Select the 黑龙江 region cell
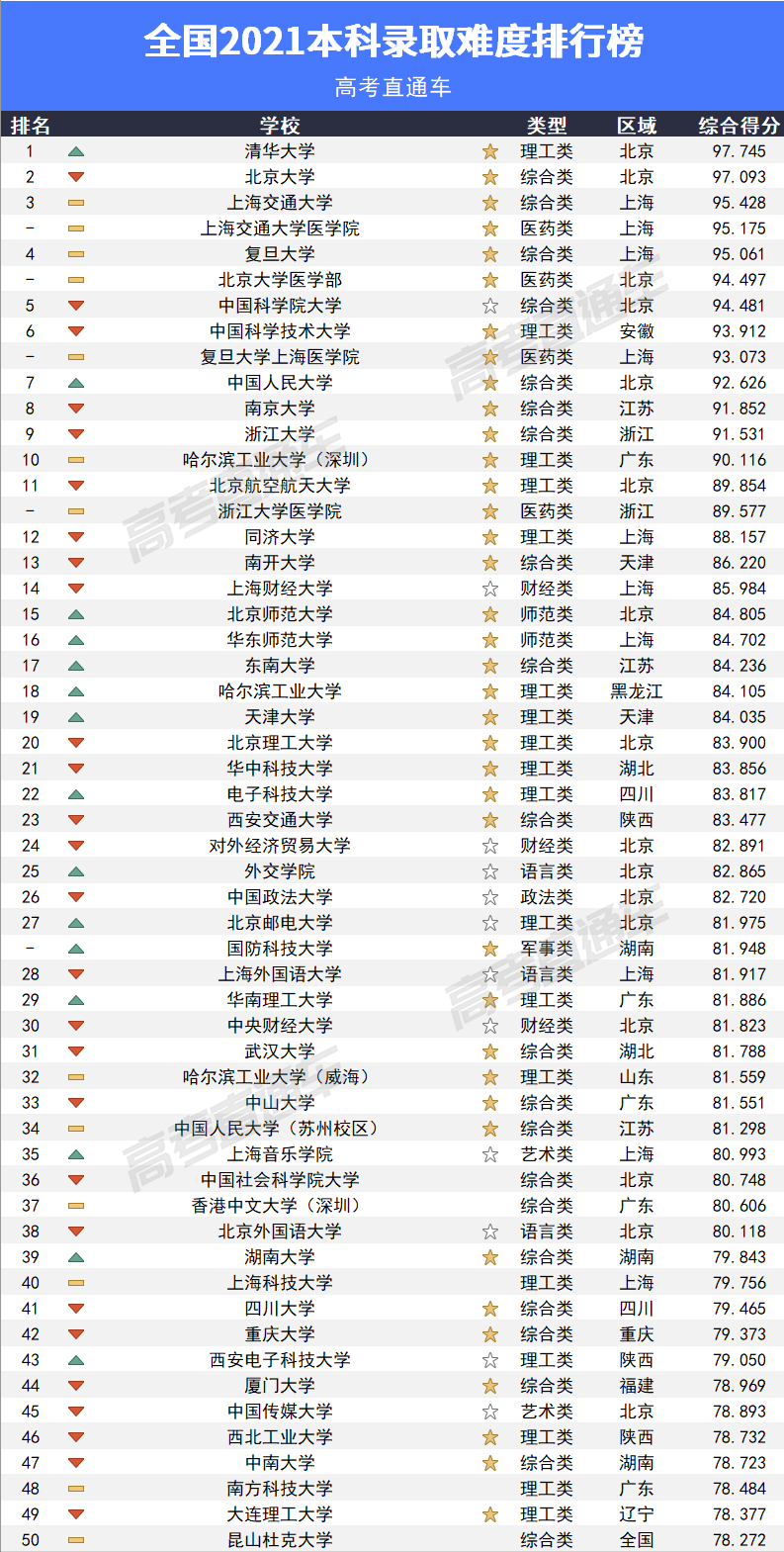 pos(637,691)
